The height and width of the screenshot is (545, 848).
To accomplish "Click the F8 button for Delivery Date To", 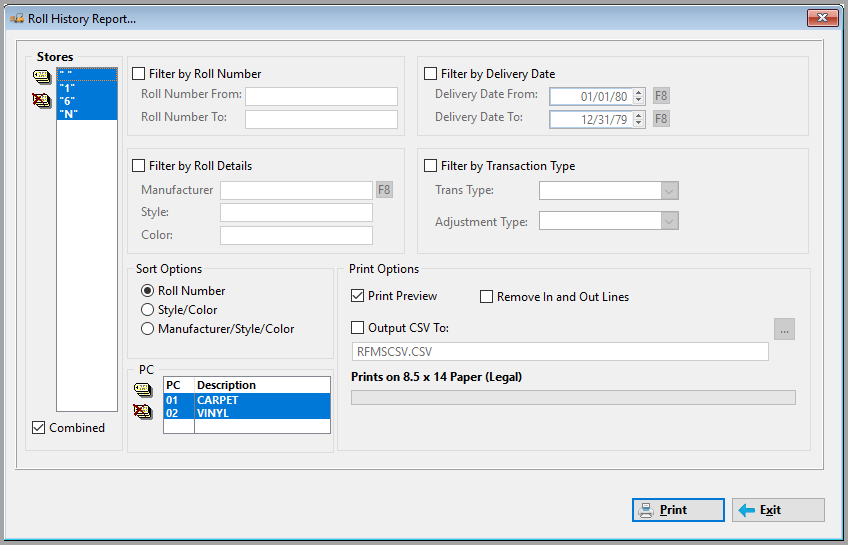I will (661, 119).
